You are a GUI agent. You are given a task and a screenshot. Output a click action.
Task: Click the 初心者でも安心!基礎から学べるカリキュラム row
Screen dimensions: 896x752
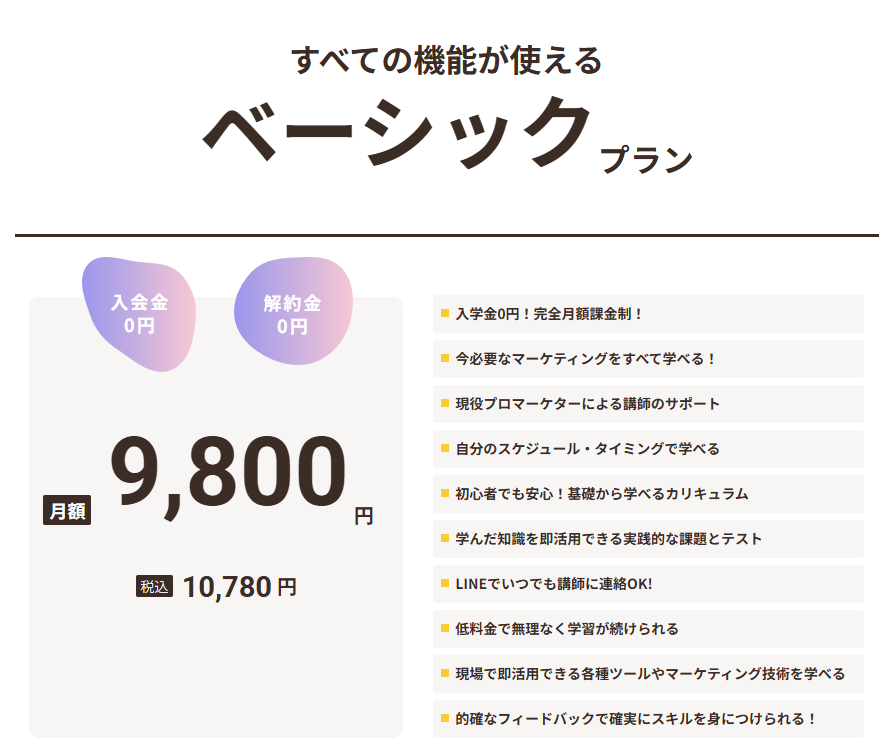pyautogui.click(x=648, y=494)
